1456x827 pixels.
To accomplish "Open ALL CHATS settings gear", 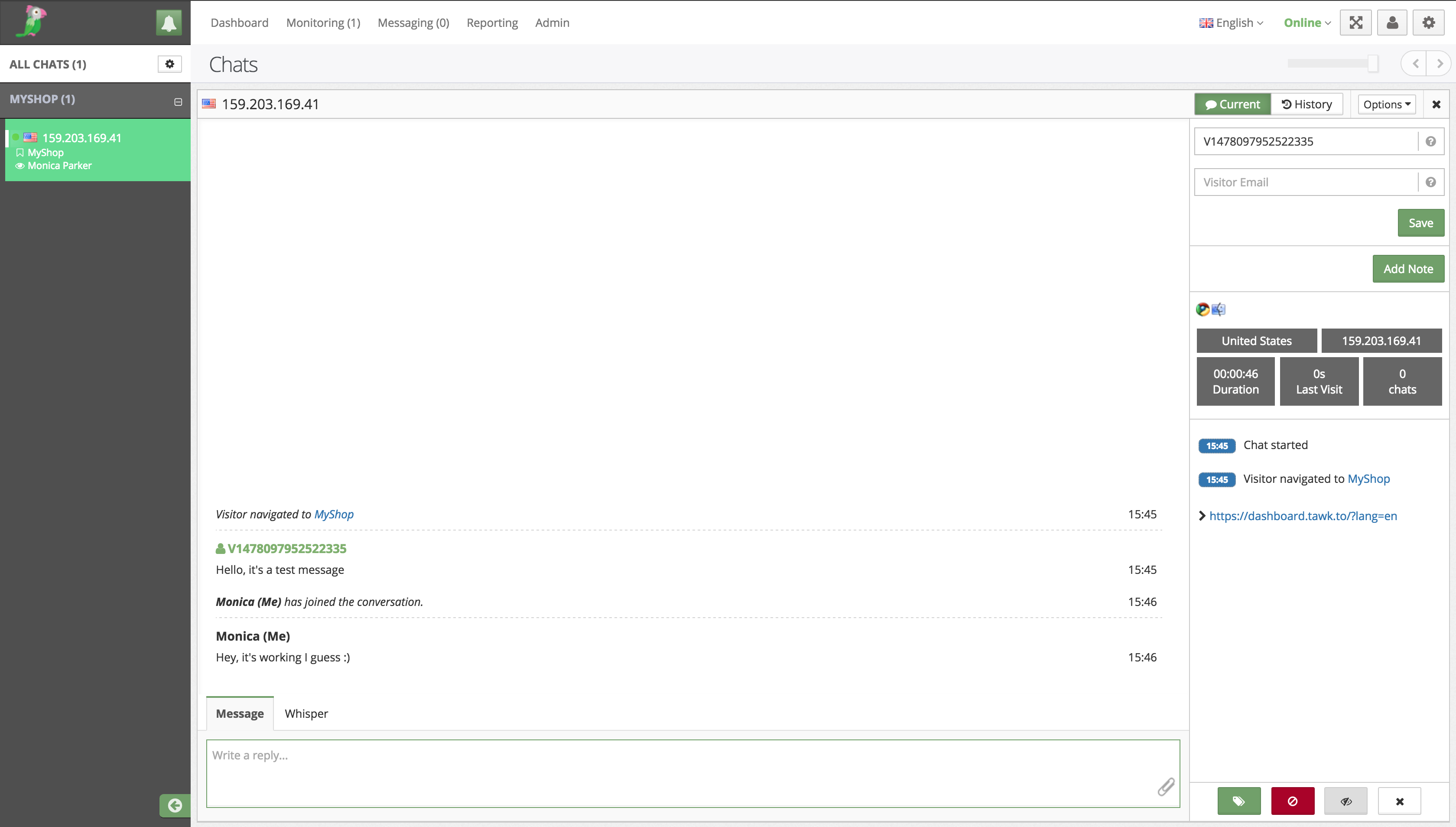I will (x=169, y=64).
